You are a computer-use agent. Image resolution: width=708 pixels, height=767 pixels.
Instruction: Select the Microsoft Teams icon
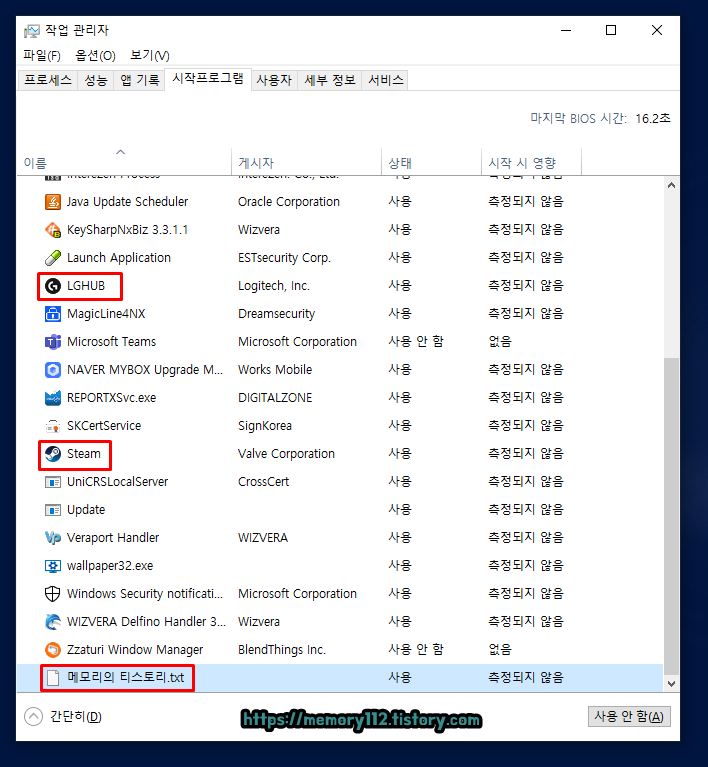(x=53, y=341)
